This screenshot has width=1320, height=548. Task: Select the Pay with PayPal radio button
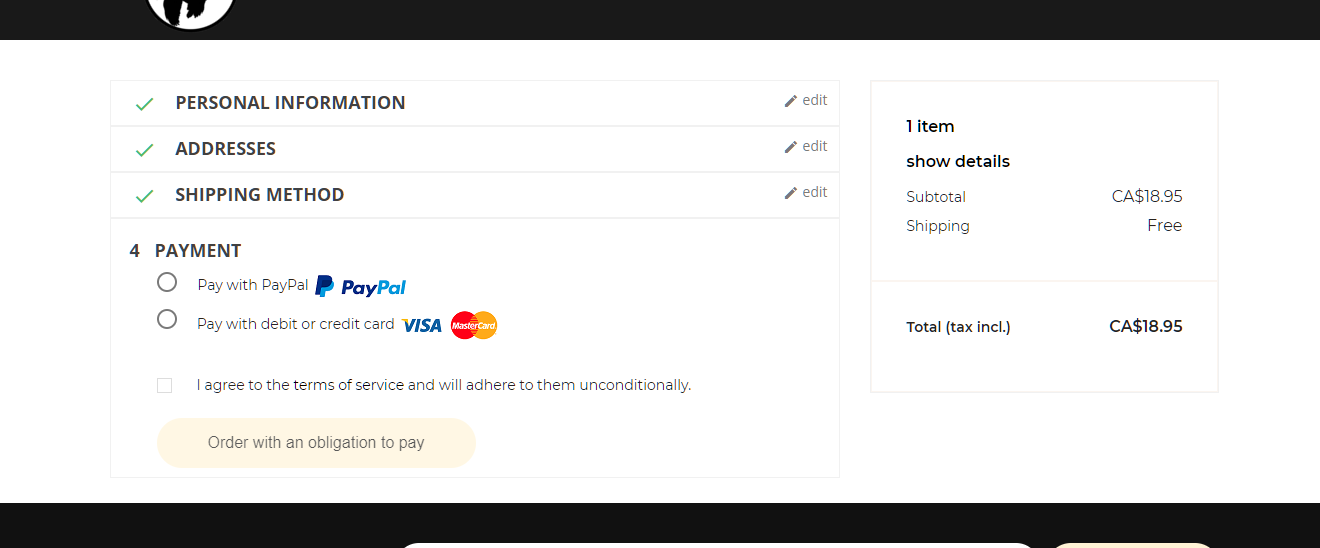(x=167, y=282)
